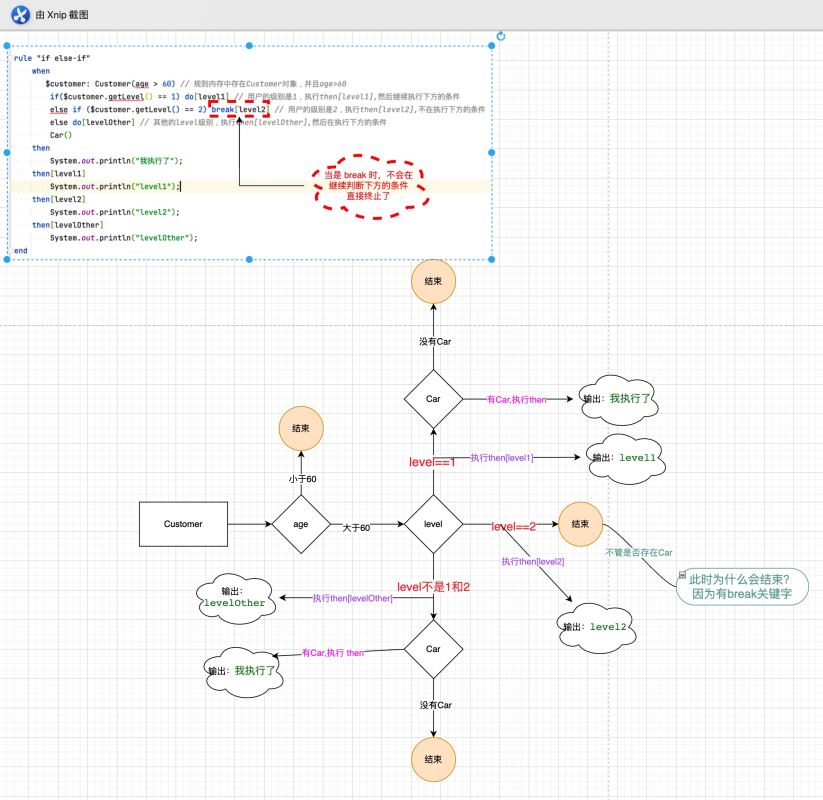This screenshot has width=823, height=800.
Task: Select the Customer rectangle shape
Action: click(x=183, y=524)
